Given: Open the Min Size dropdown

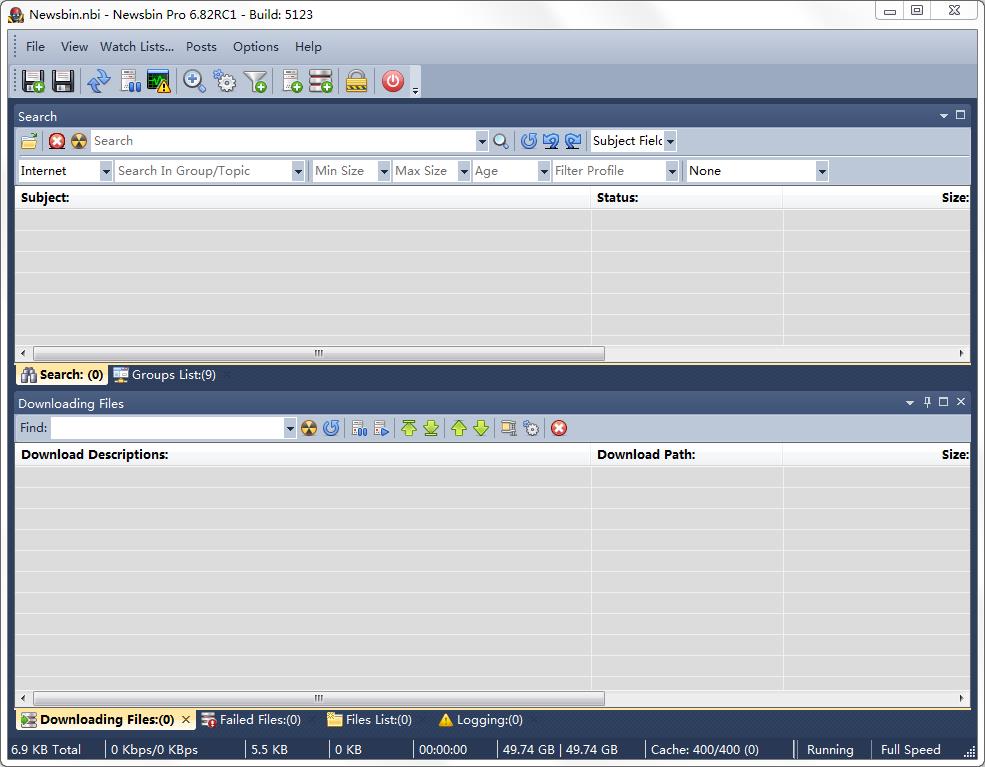Looking at the screenshot, I should tap(384, 171).
